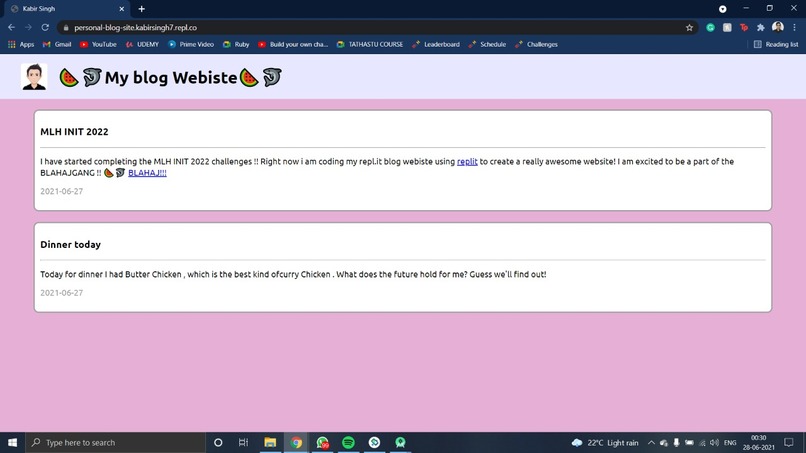The height and width of the screenshot is (453, 806).
Task: Click the 'MLH INIT 2022' post title
Action: pyautogui.click(x=74, y=132)
